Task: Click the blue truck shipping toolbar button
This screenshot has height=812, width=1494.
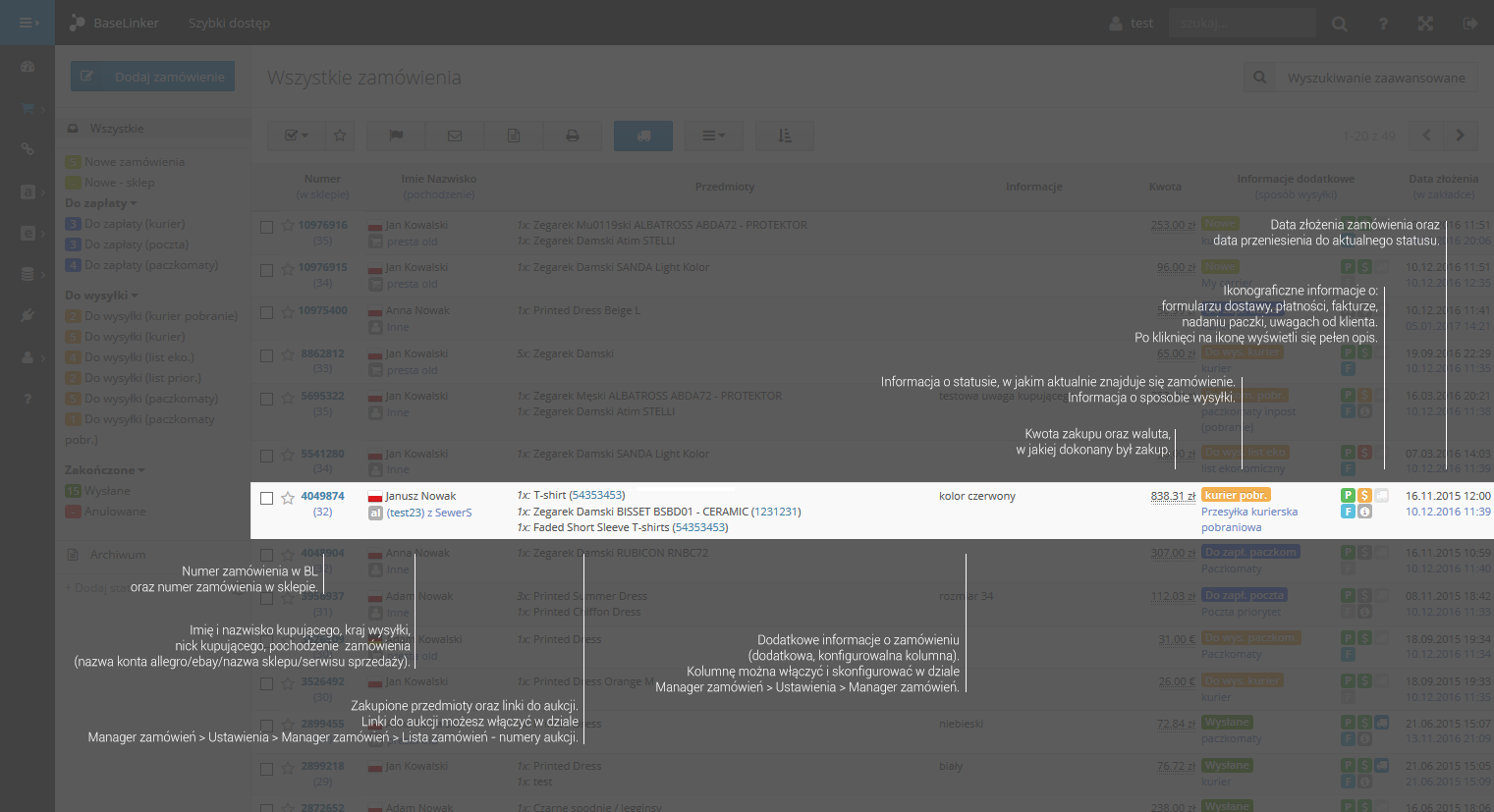Action: [643, 135]
